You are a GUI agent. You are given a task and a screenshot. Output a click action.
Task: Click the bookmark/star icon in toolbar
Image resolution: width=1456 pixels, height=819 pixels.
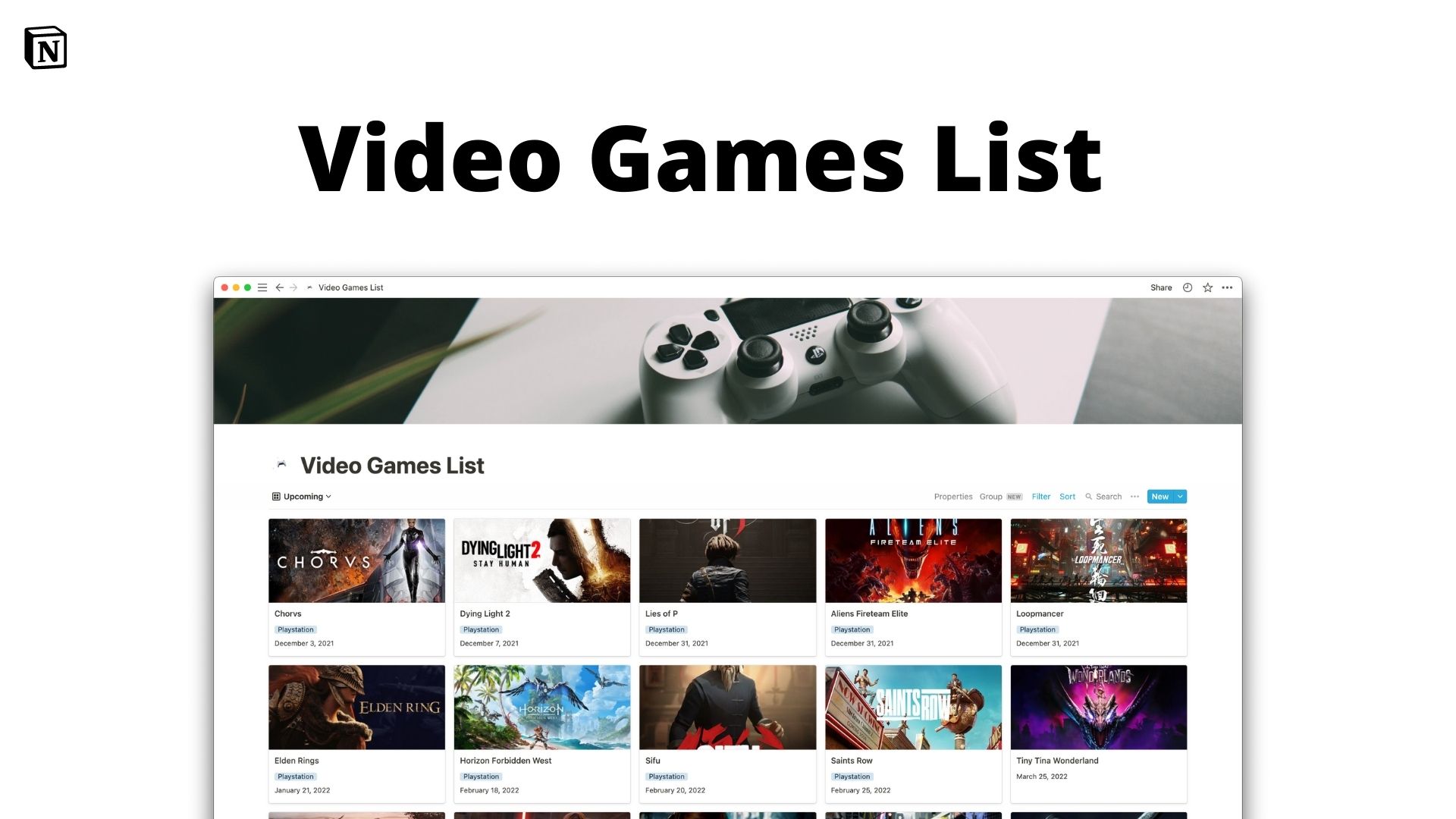click(x=1207, y=288)
